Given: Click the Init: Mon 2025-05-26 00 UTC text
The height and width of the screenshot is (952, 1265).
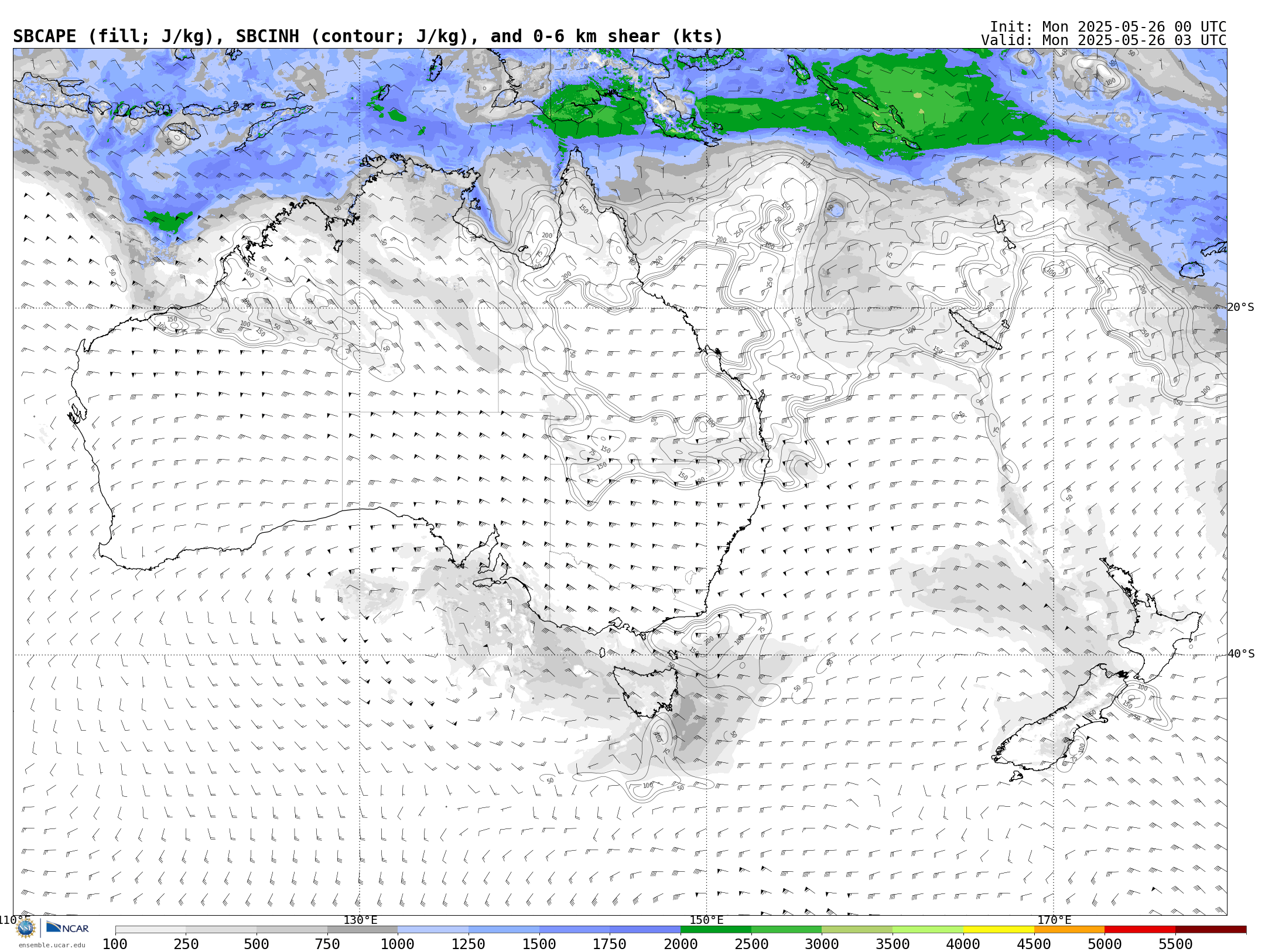Looking at the screenshot, I should tap(1108, 27).
